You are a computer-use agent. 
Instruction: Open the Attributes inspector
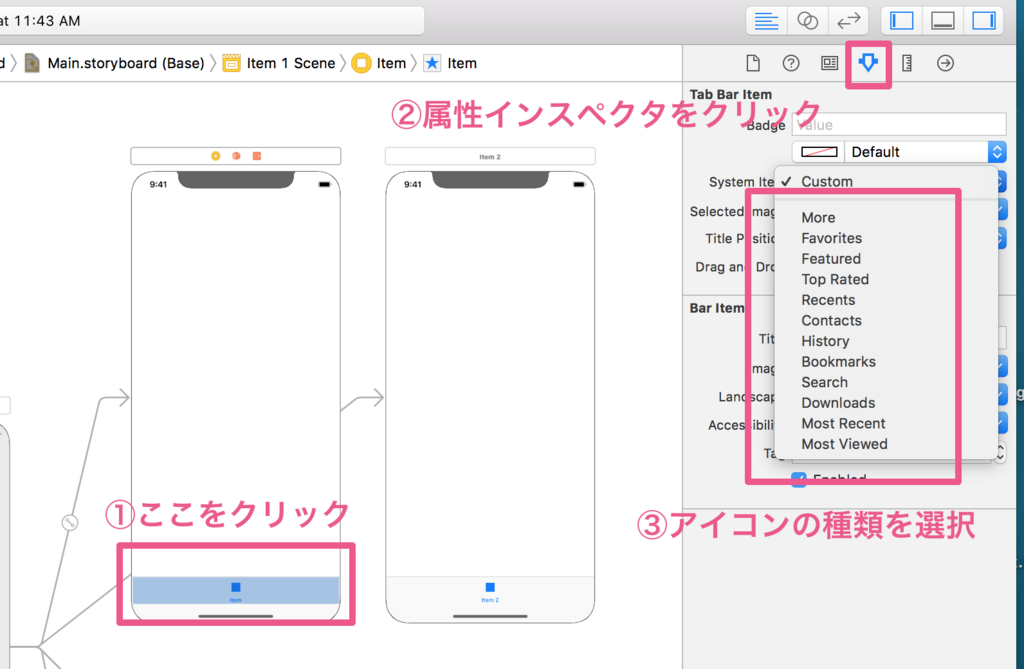[x=868, y=63]
